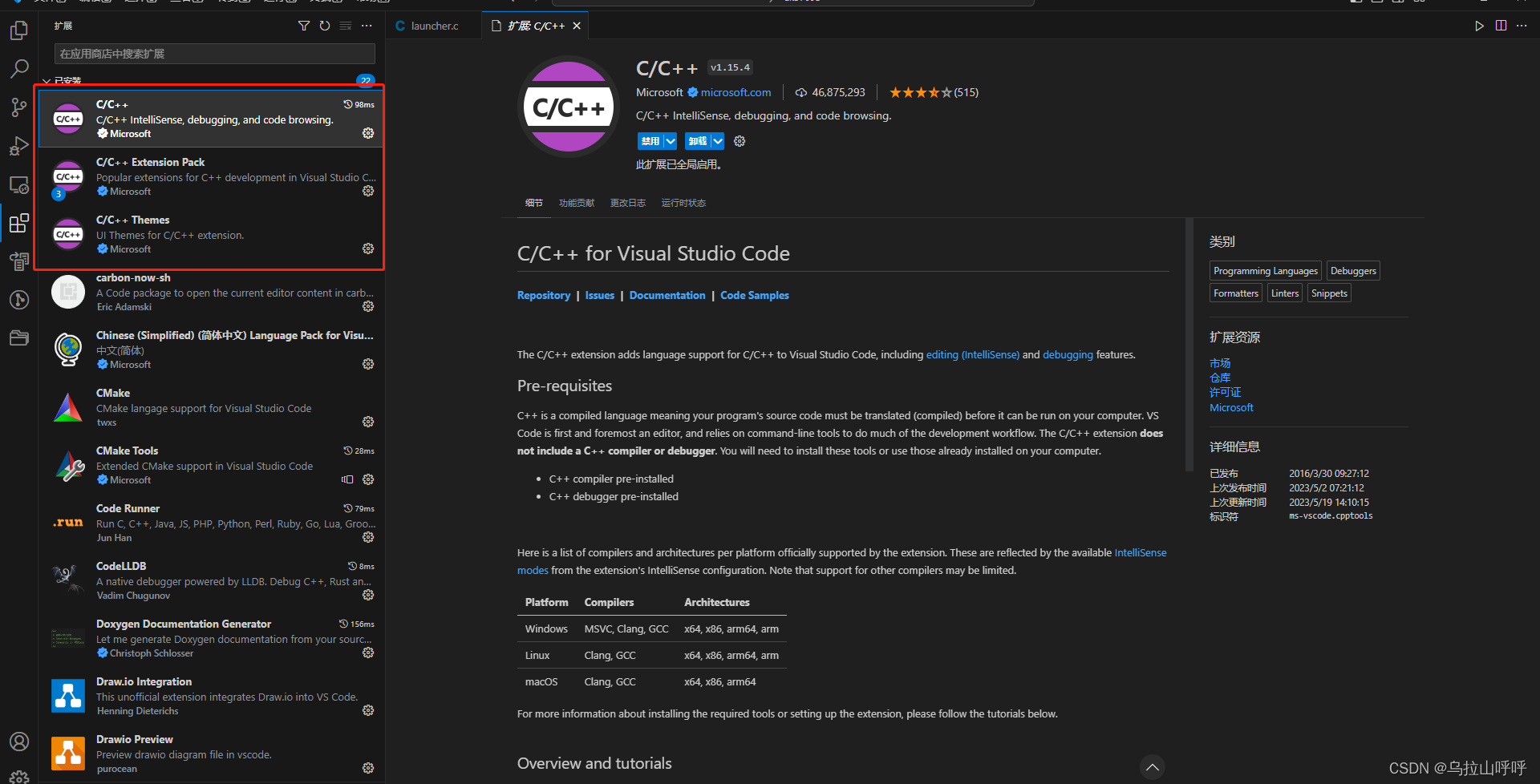The width and height of the screenshot is (1540, 784).
Task: Open the Code Samples link
Action: pyautogui.click(x=755, y=296)
